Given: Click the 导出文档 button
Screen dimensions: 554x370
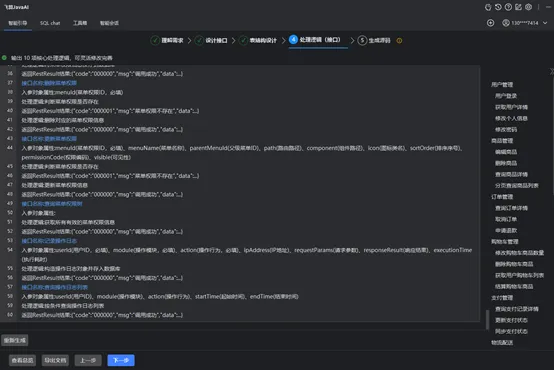Looking at the screenshot, I should 55,360.
